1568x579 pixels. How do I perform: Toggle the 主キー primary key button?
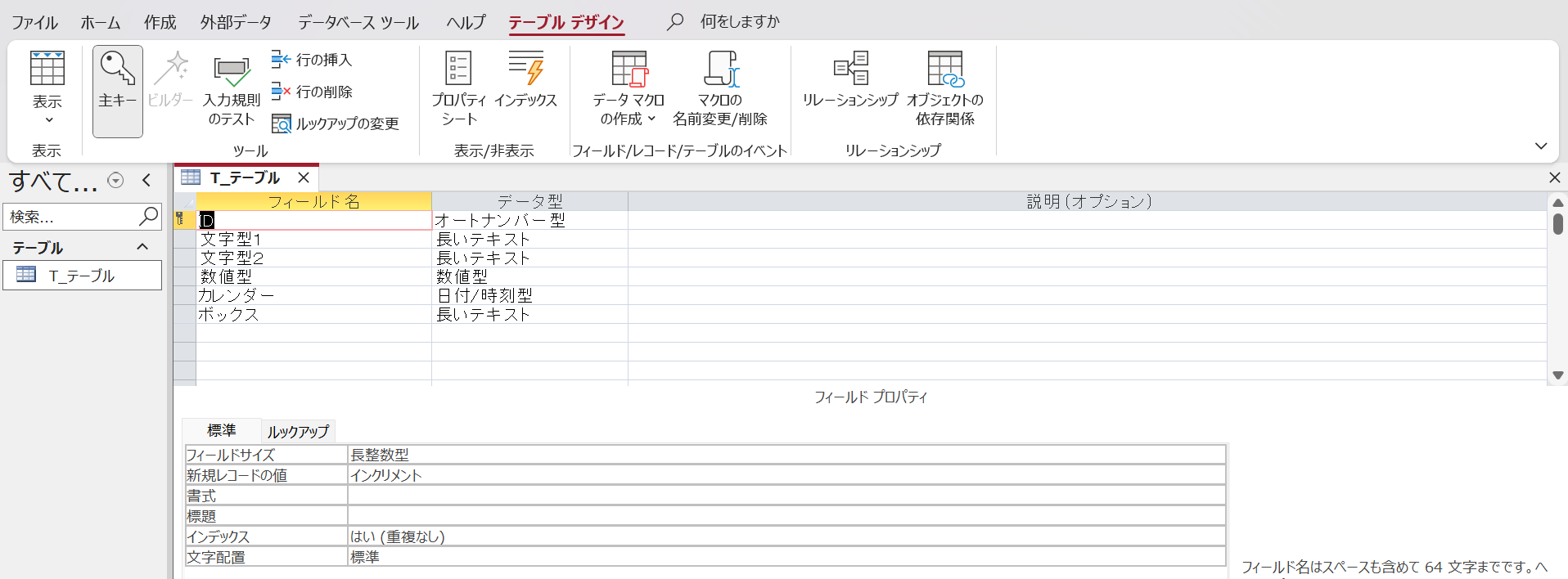coord(118,91)
